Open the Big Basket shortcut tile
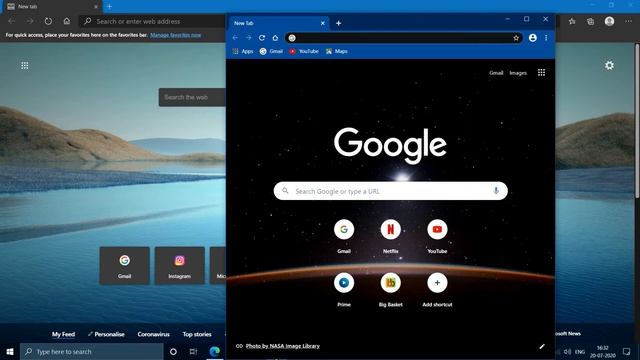The height and width of the screenshot is (360, 640). tap(391, 289)
